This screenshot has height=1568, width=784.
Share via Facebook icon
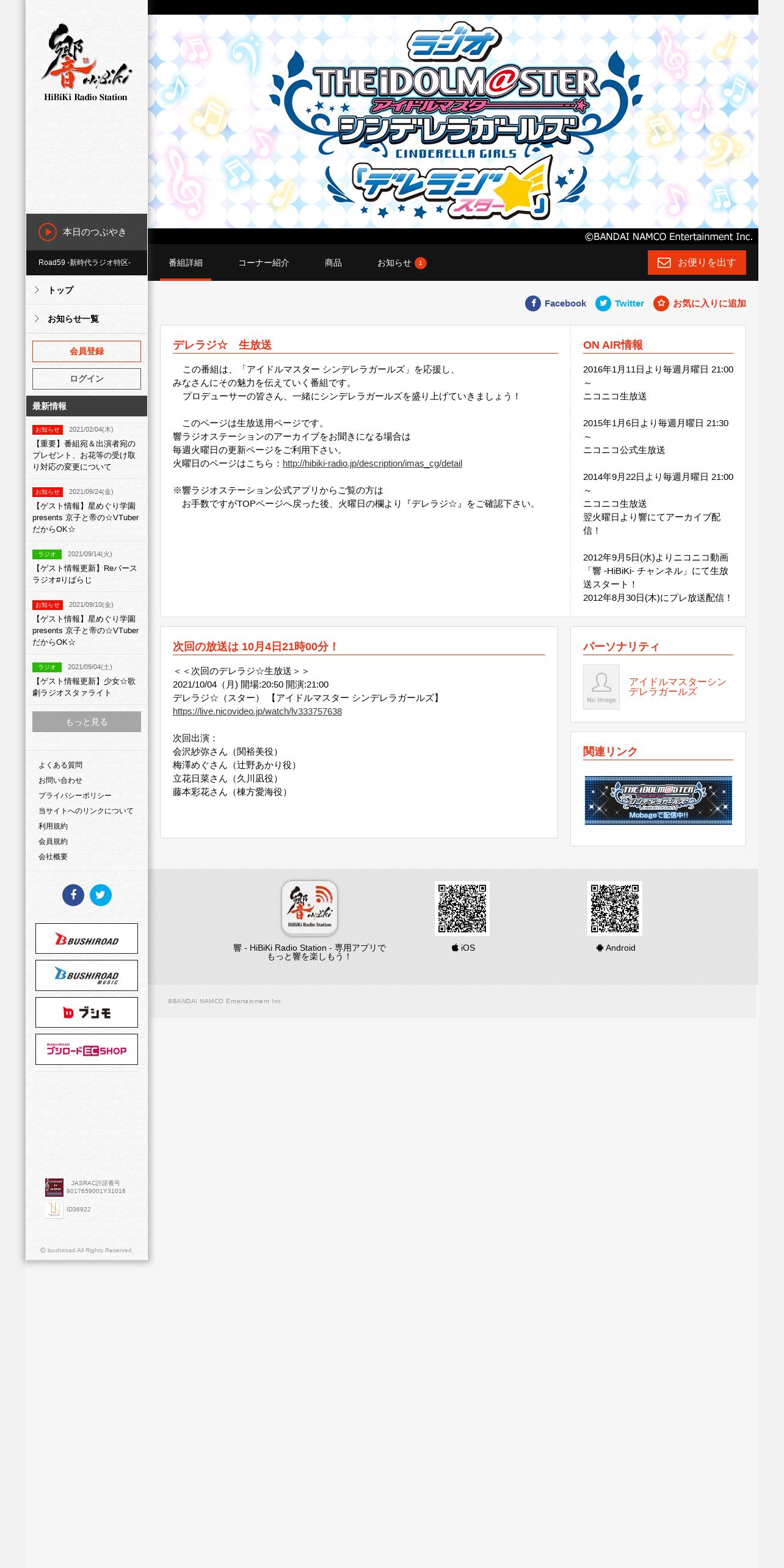[533, 303]
